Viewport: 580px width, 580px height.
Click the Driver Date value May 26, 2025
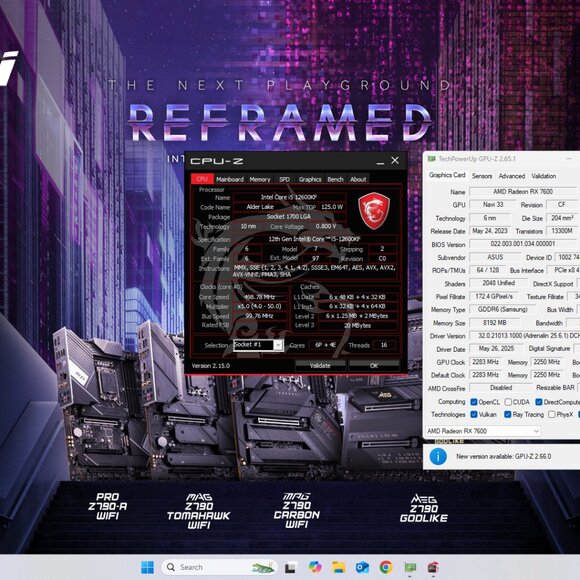click(496, 349)
